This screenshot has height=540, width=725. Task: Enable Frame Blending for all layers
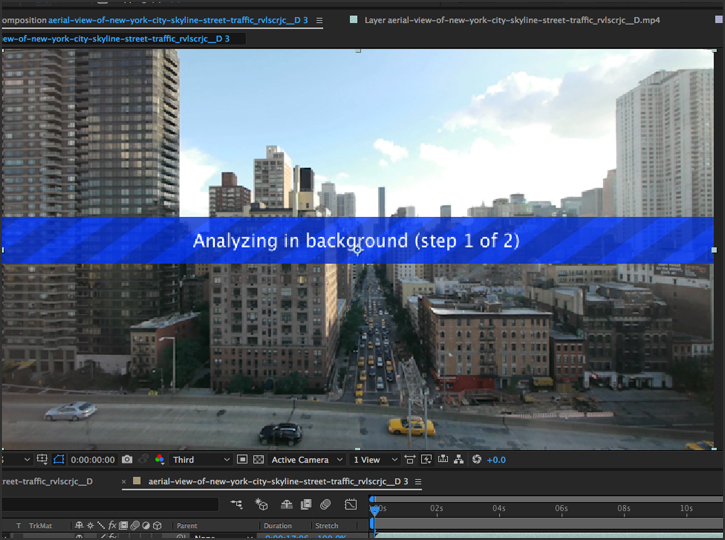coord(306,504)
